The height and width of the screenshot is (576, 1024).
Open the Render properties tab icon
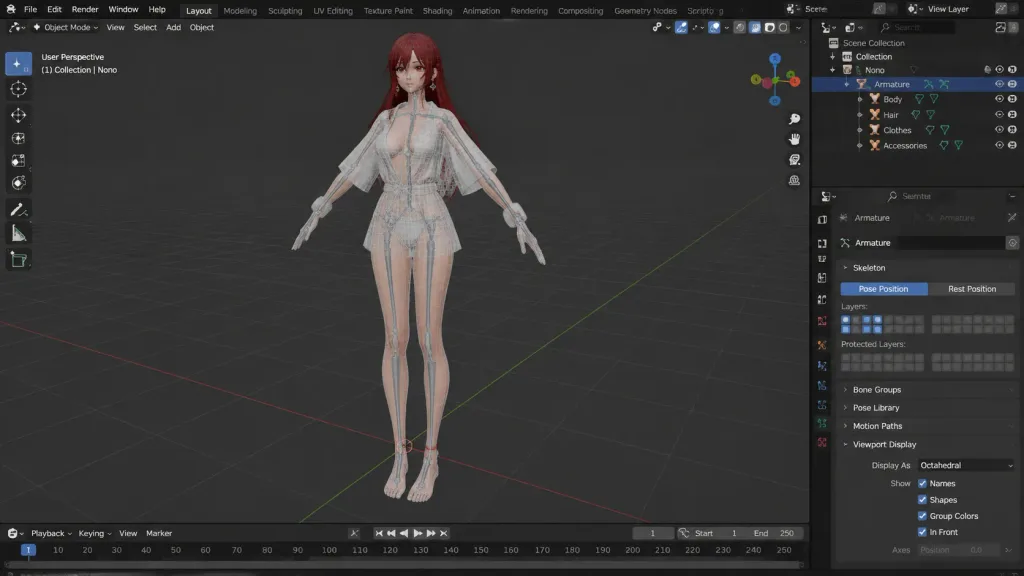tap(822, 243)
